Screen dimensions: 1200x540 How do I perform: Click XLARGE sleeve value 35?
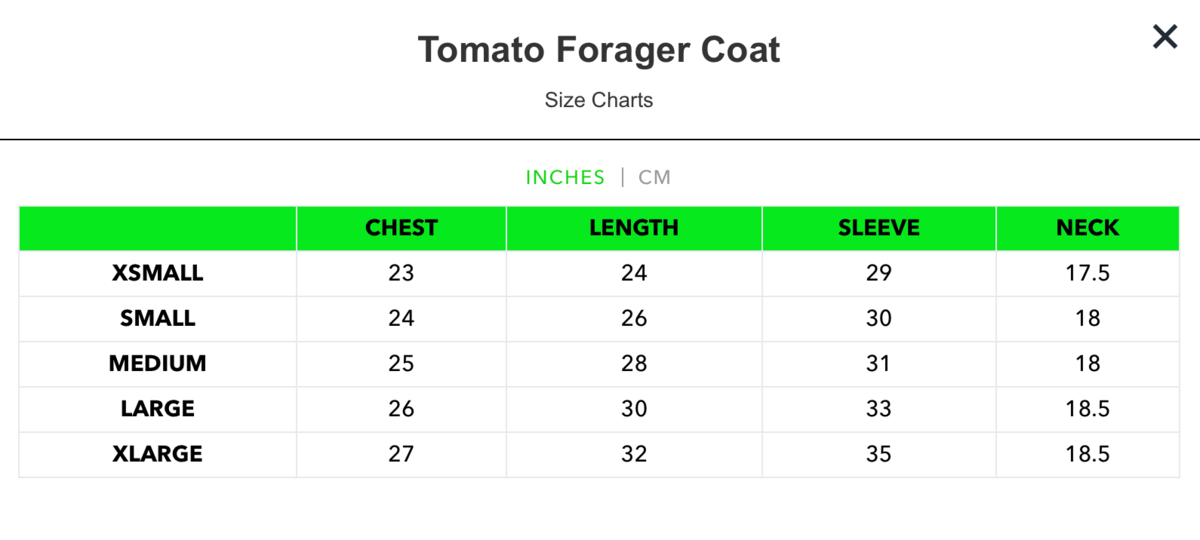(878, 454)
